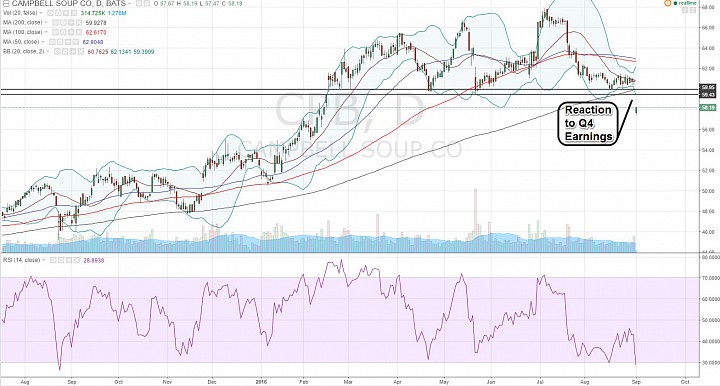720x386 pixels.
Task: Open the BB (20, close, 2) dropdown arrow
Action: [48, 51]
